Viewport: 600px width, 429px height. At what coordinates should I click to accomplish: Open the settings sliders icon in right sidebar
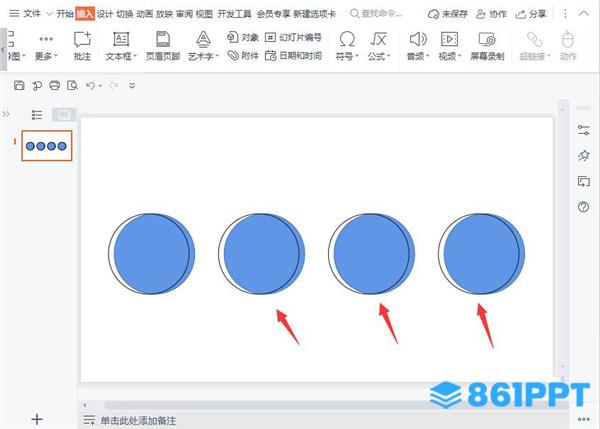click(x=584, y=130)
